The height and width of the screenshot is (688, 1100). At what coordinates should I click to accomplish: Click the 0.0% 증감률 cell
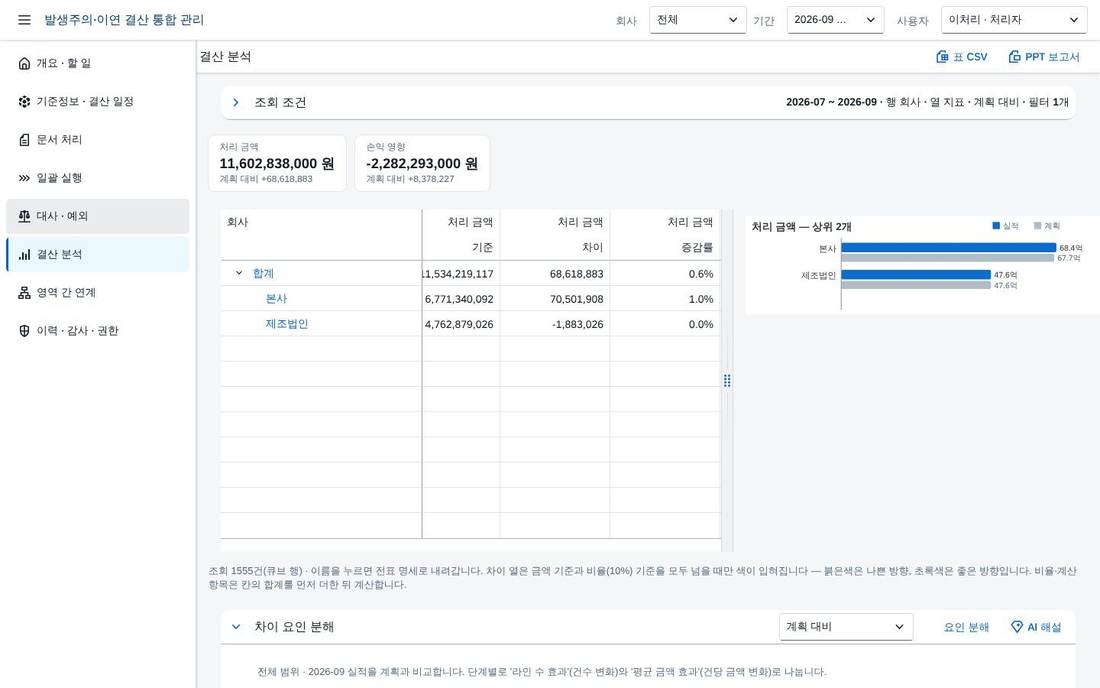pos(665,324)
